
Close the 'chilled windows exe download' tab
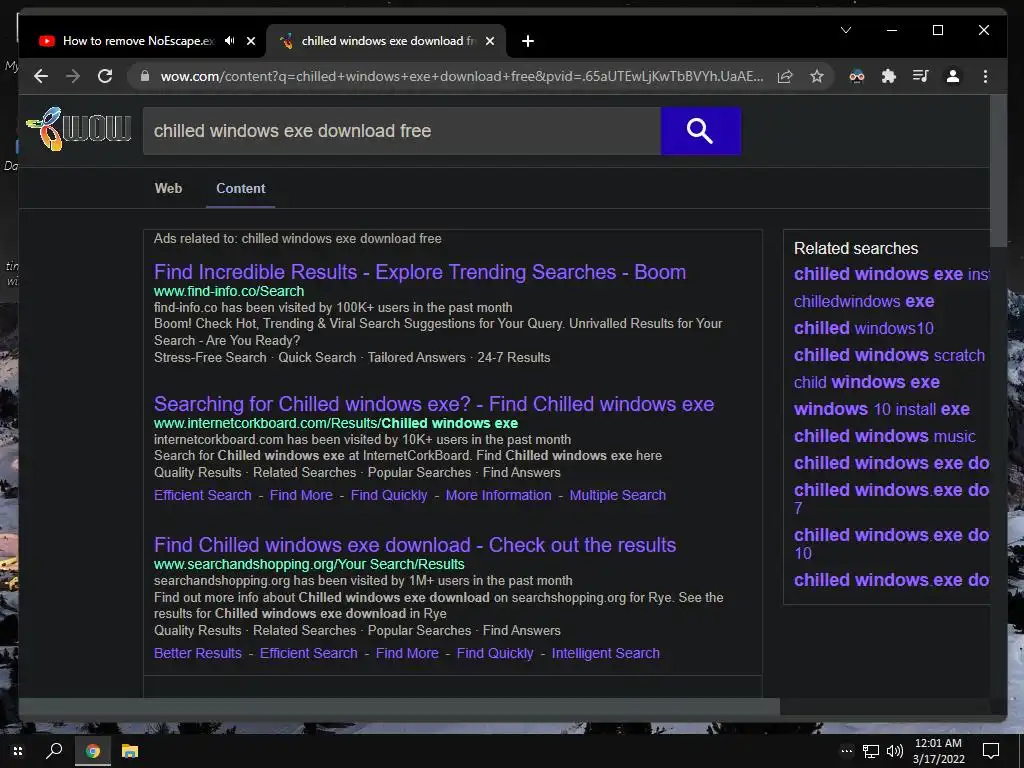[x=490, y=41]
